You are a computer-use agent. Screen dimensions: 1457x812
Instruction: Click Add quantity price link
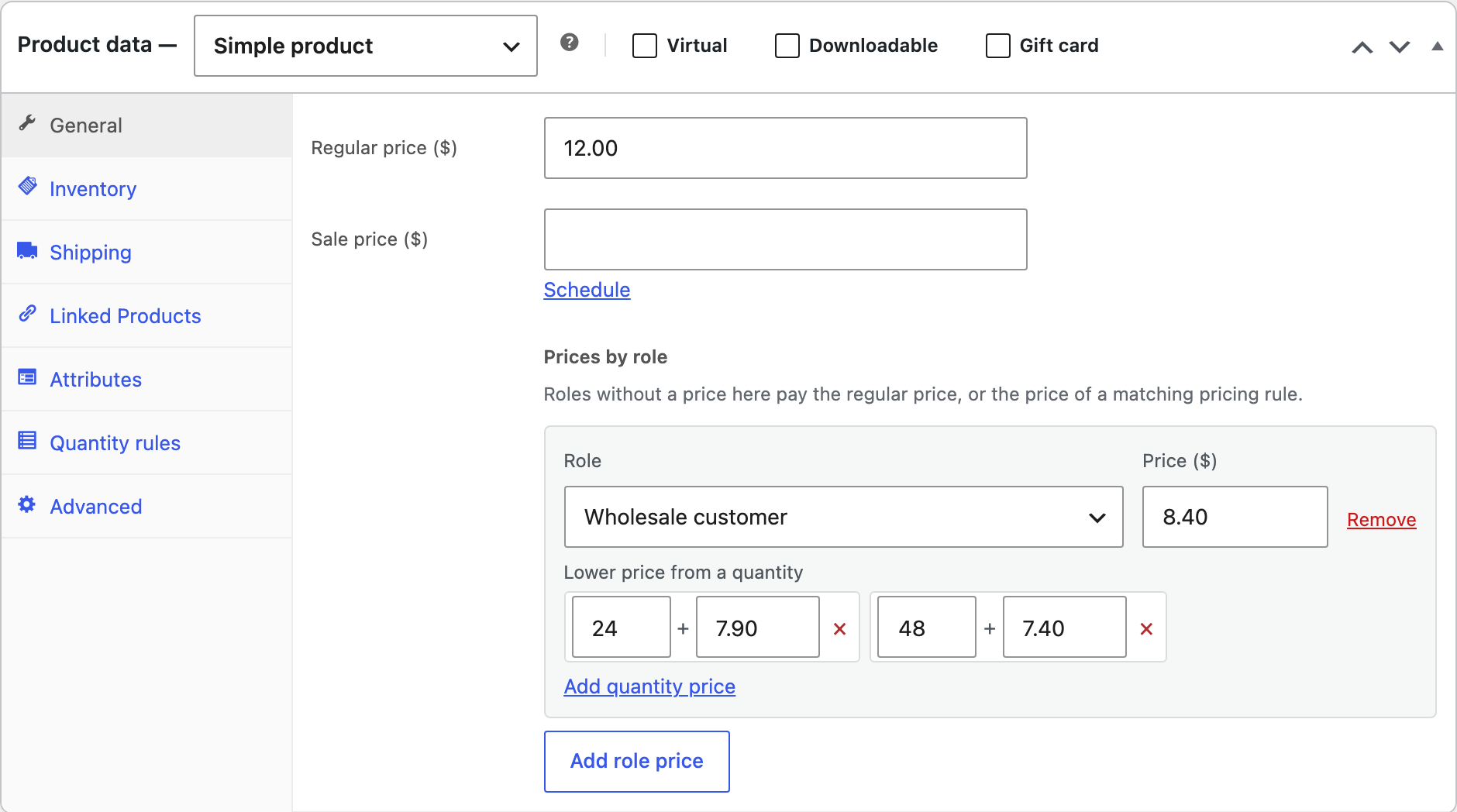click(x=649, y=686)
